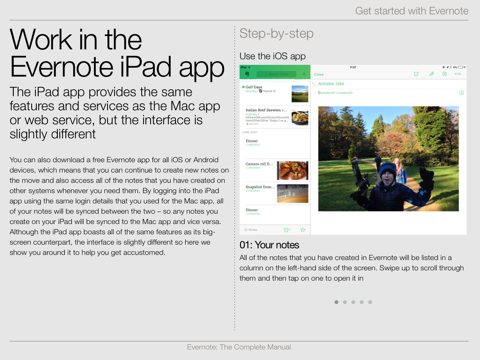
Task: Open the Snapshot from note
Action: (275, 193)
